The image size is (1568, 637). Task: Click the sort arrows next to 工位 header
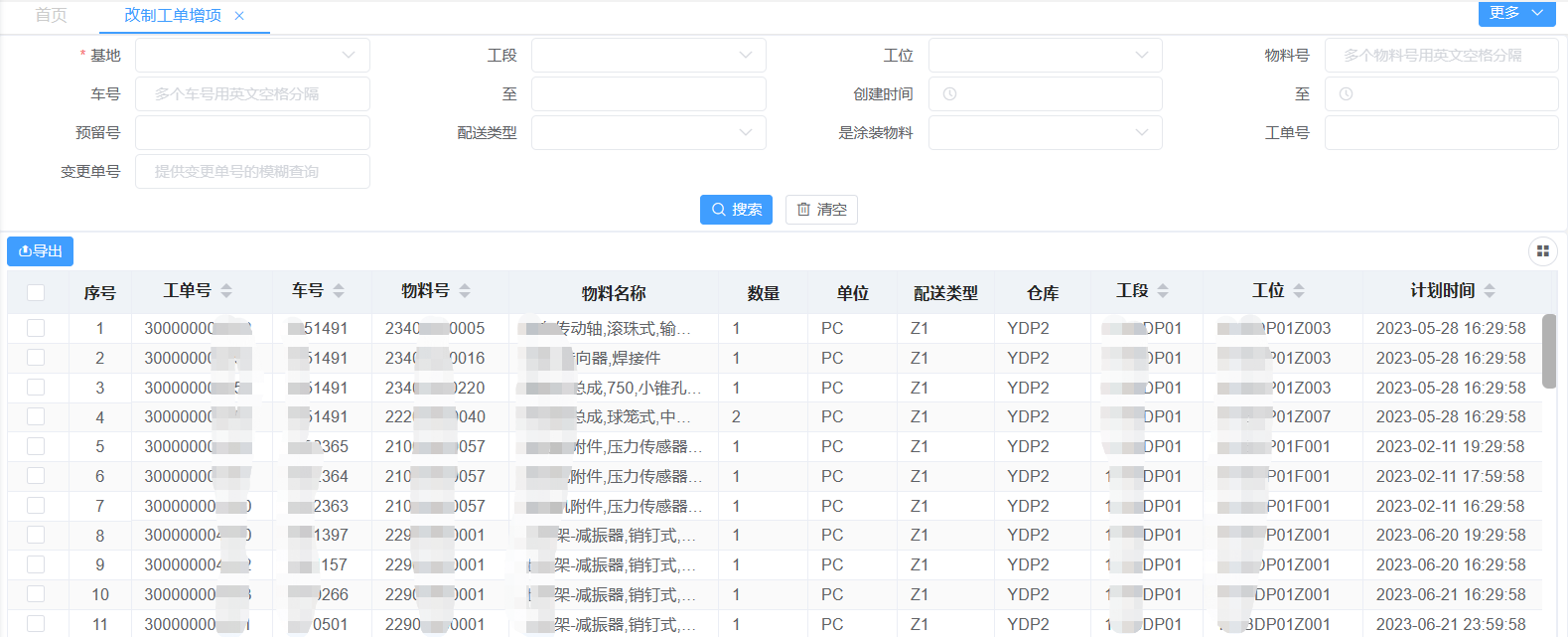[1299, 291]
